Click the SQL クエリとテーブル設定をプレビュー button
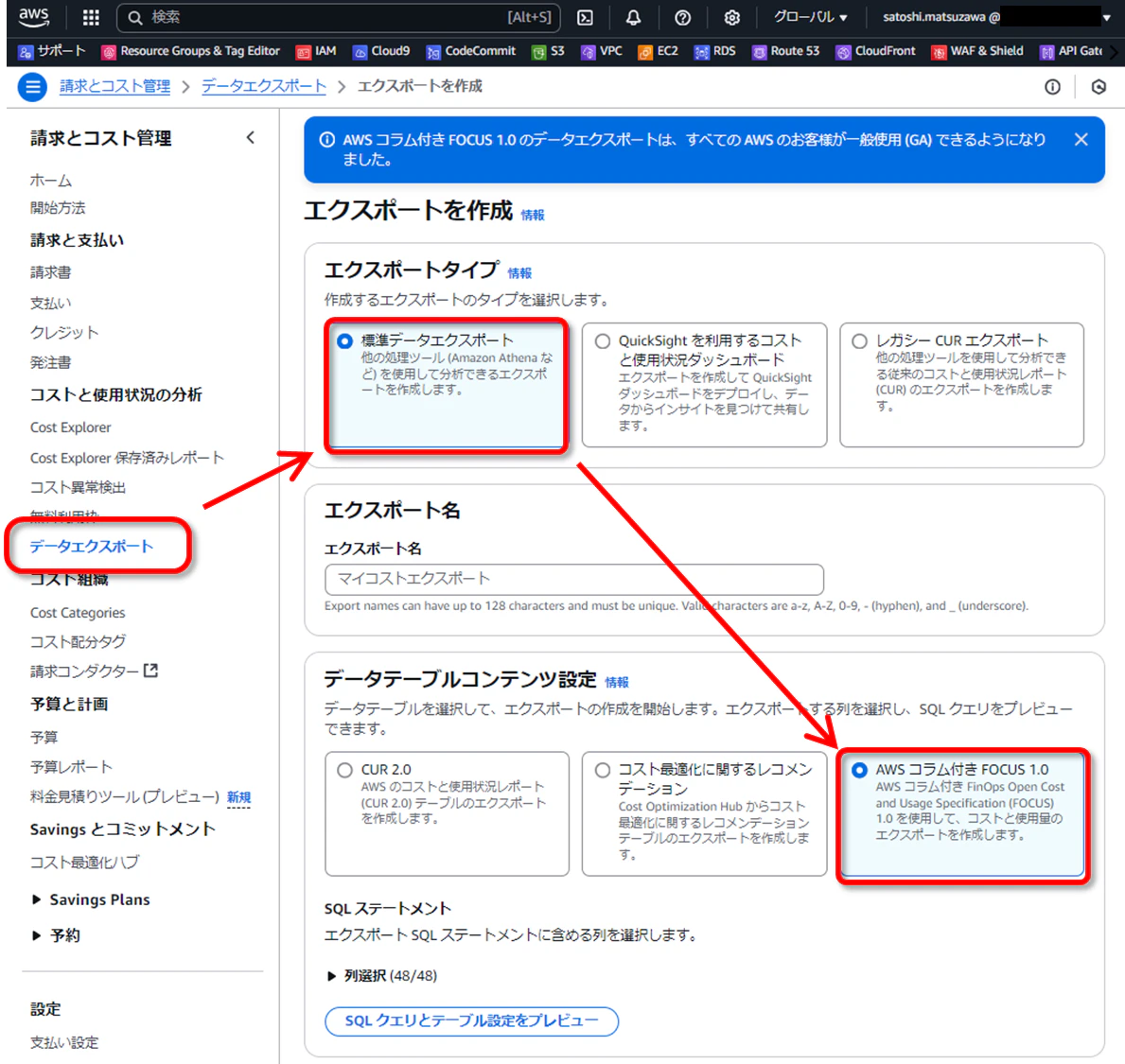Viewport: 1125px width, 1064px height. click(x=471, y=1021)
